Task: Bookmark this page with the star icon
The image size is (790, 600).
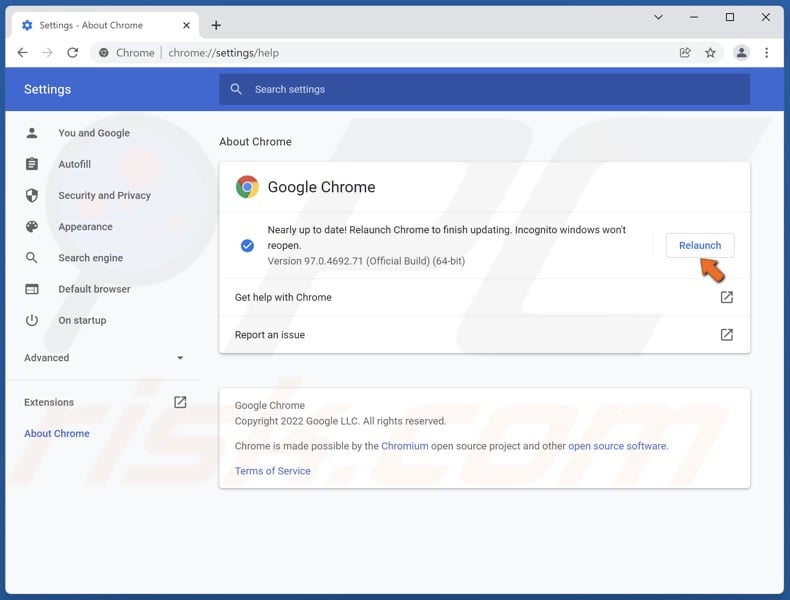Action: 710,53
